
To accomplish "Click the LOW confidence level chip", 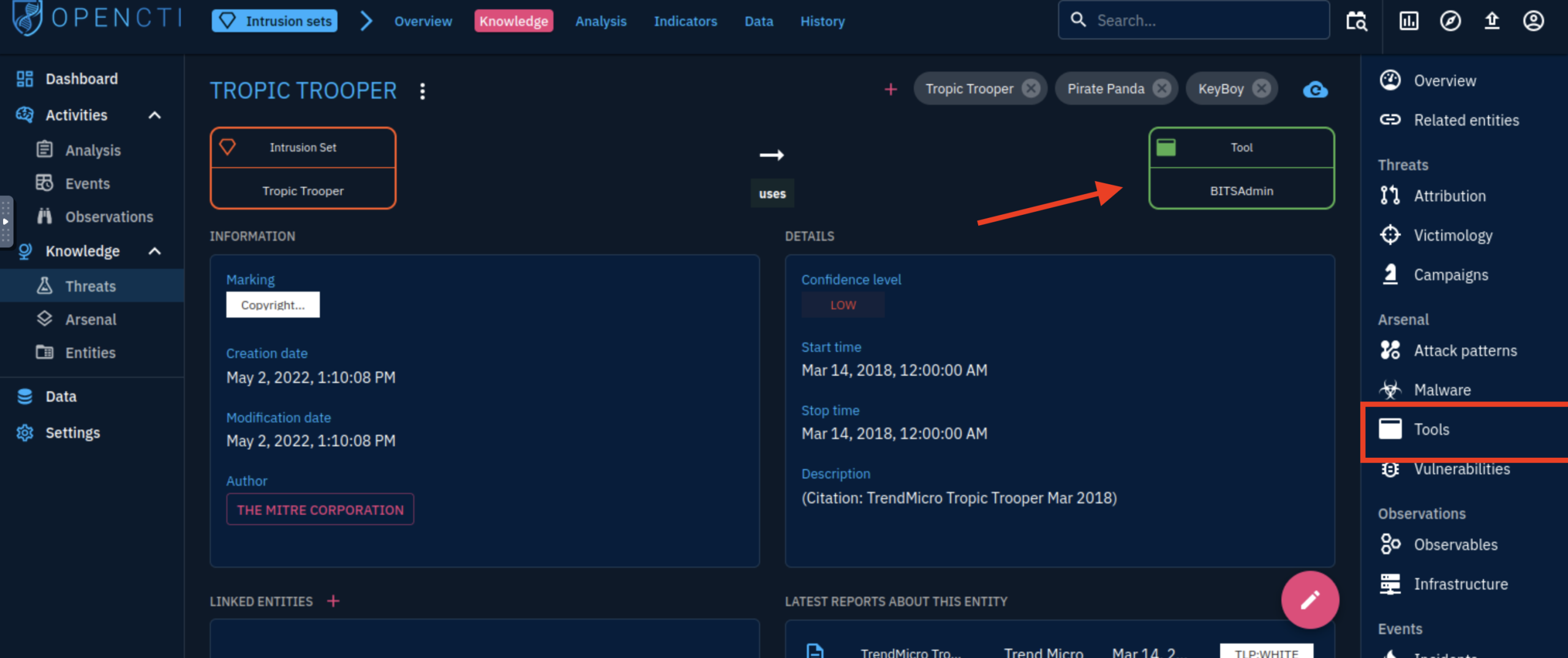I will (843, 305).
